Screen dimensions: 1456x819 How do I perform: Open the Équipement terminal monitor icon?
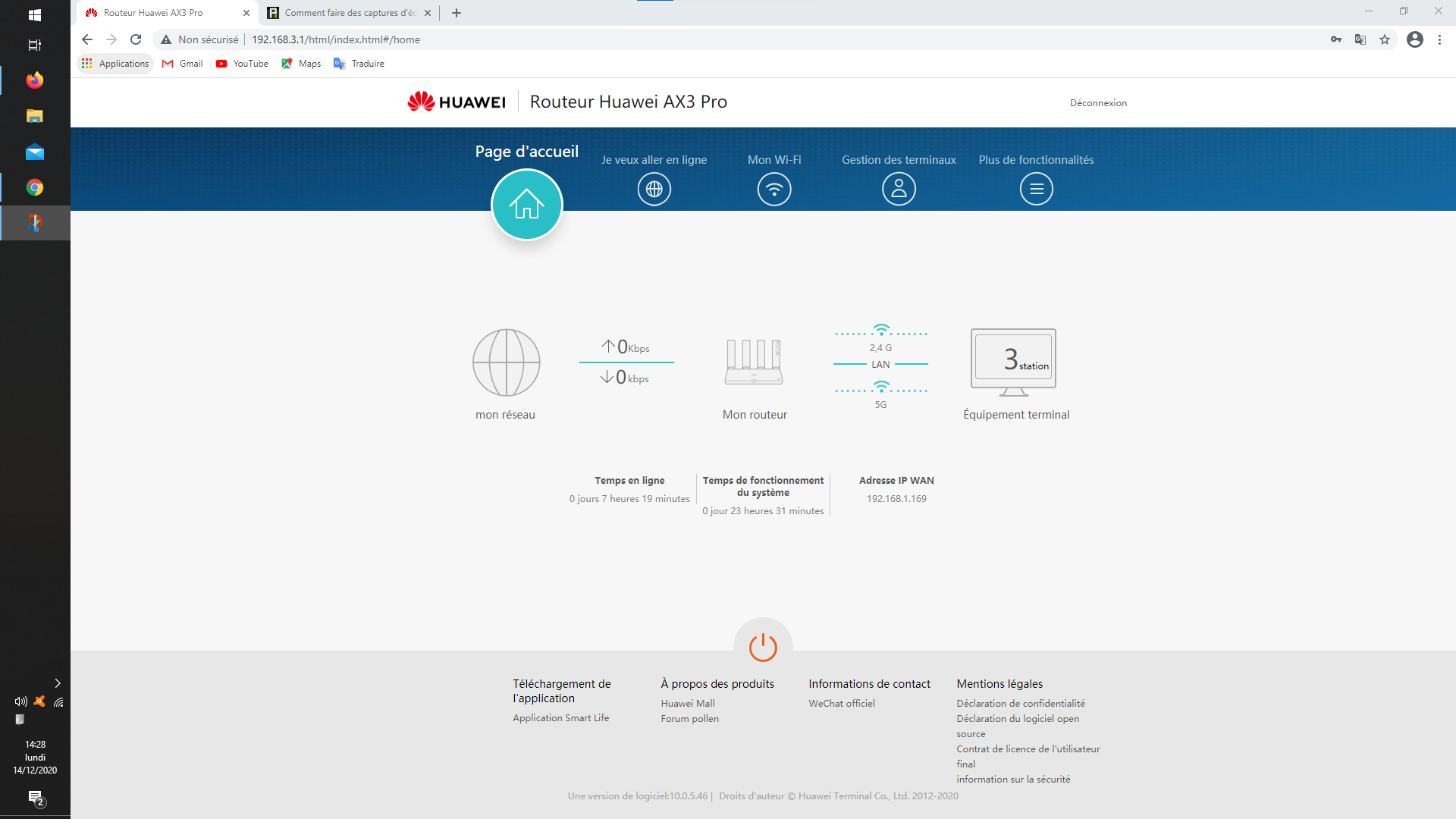(1013, 361)
